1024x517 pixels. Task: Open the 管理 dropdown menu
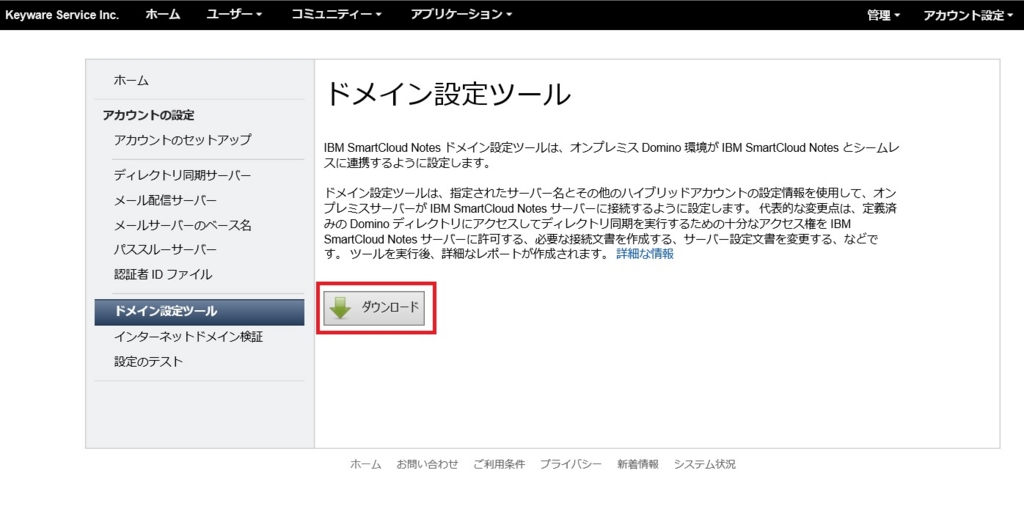click(x=884, y=16)
